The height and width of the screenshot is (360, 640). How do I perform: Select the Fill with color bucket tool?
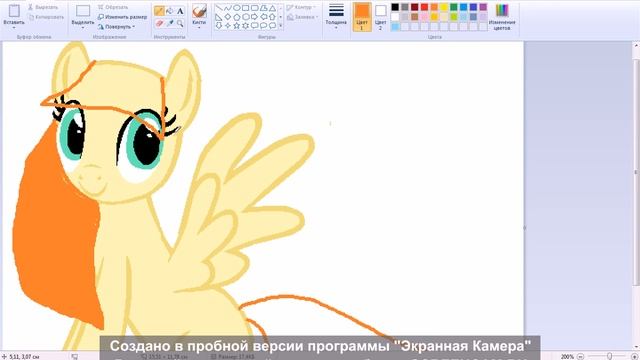(169, 11)
